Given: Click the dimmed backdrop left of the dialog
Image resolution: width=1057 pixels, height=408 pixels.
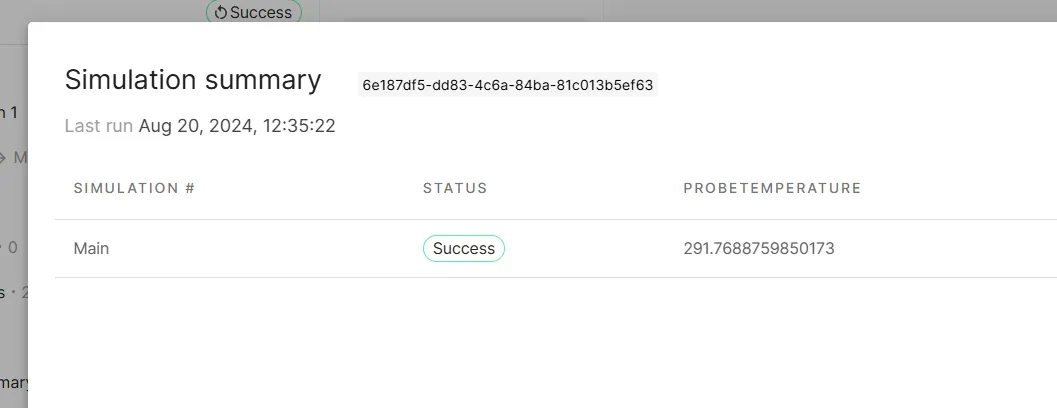Looking at the screenshot, I should coord(13,202).
